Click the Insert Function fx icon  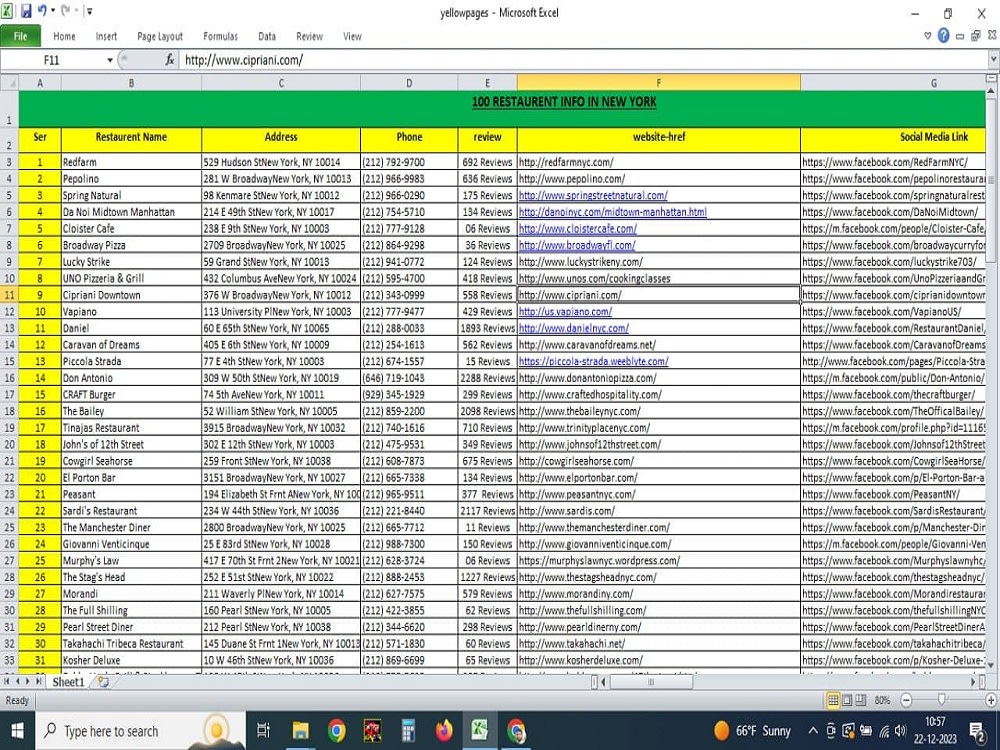pyautogui.click(x=170, y=60)
